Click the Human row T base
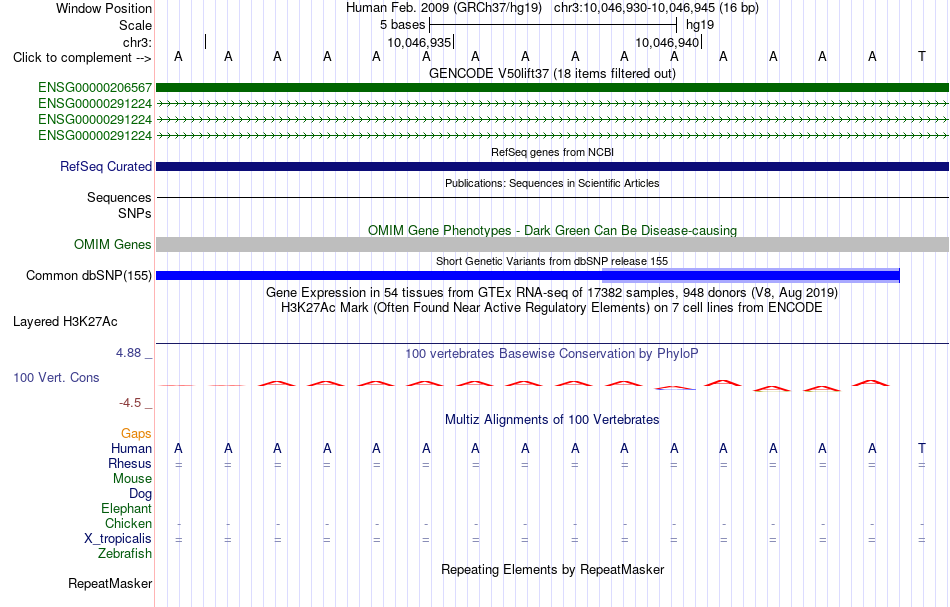 click(922, 448)
